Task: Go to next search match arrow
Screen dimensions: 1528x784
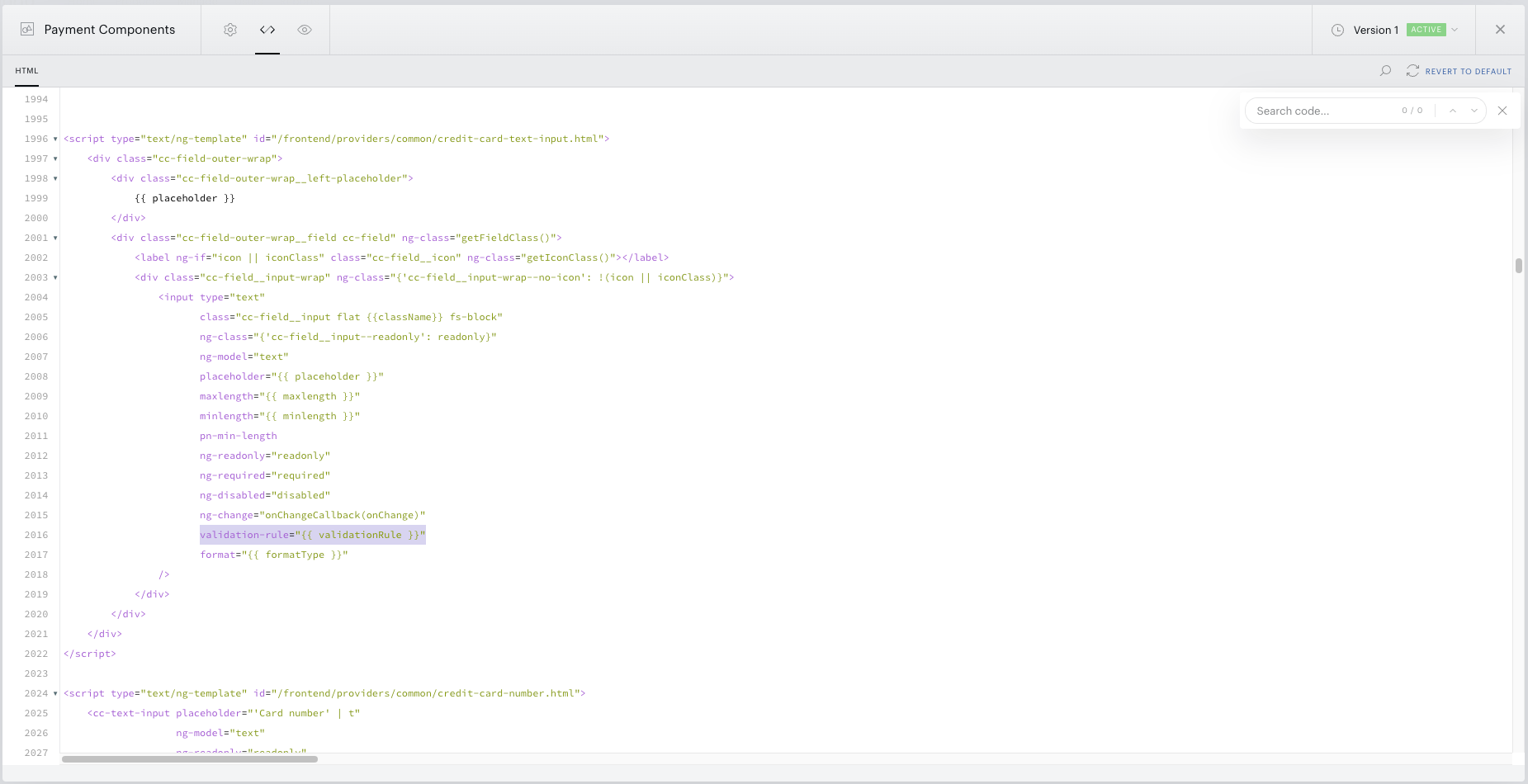Action: [x=1474, y=111]
